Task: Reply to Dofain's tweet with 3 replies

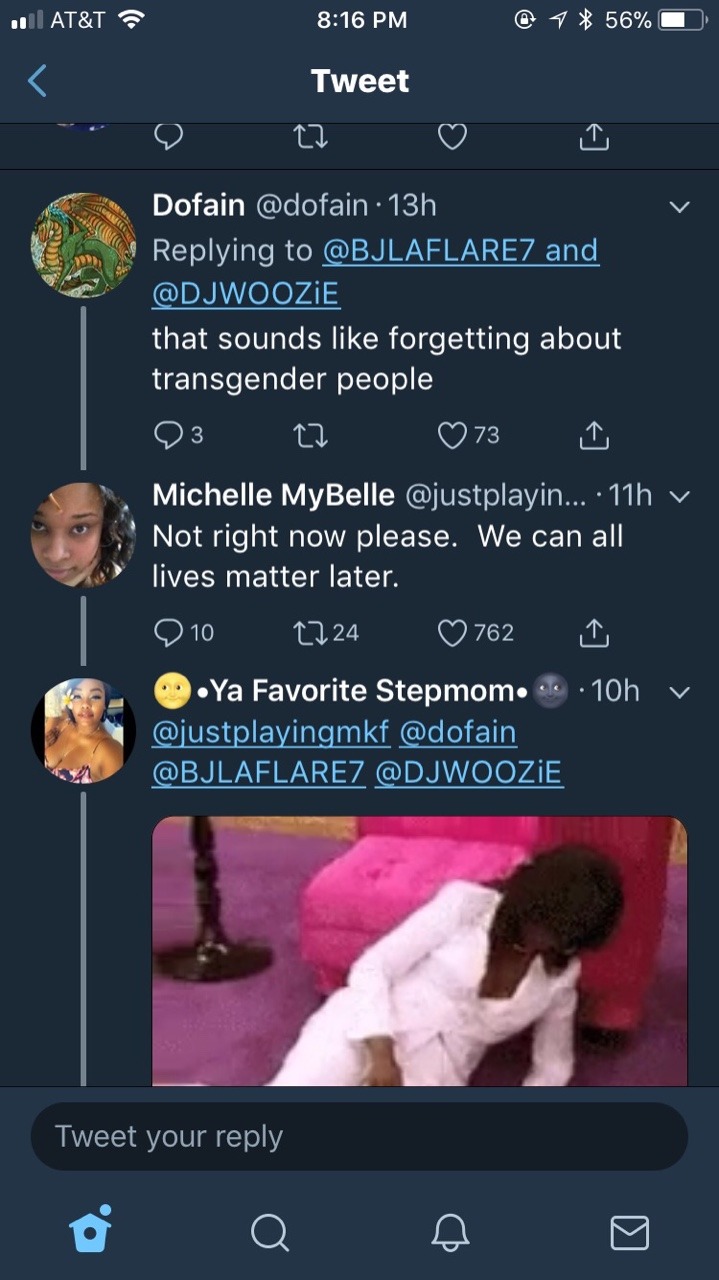Action: tap(169, 435)
